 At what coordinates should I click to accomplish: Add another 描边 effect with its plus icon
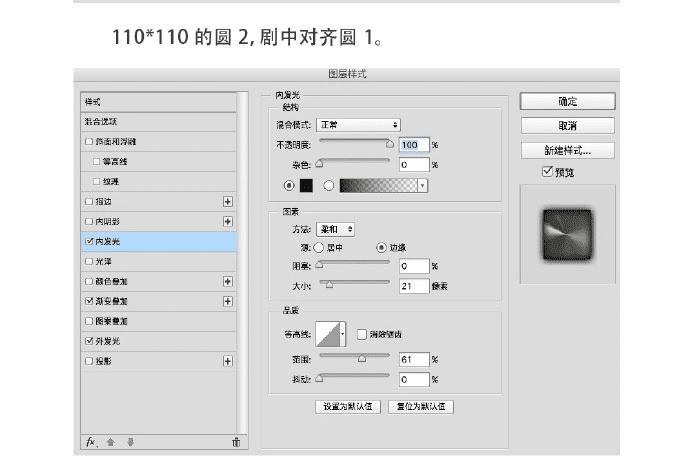228,202
